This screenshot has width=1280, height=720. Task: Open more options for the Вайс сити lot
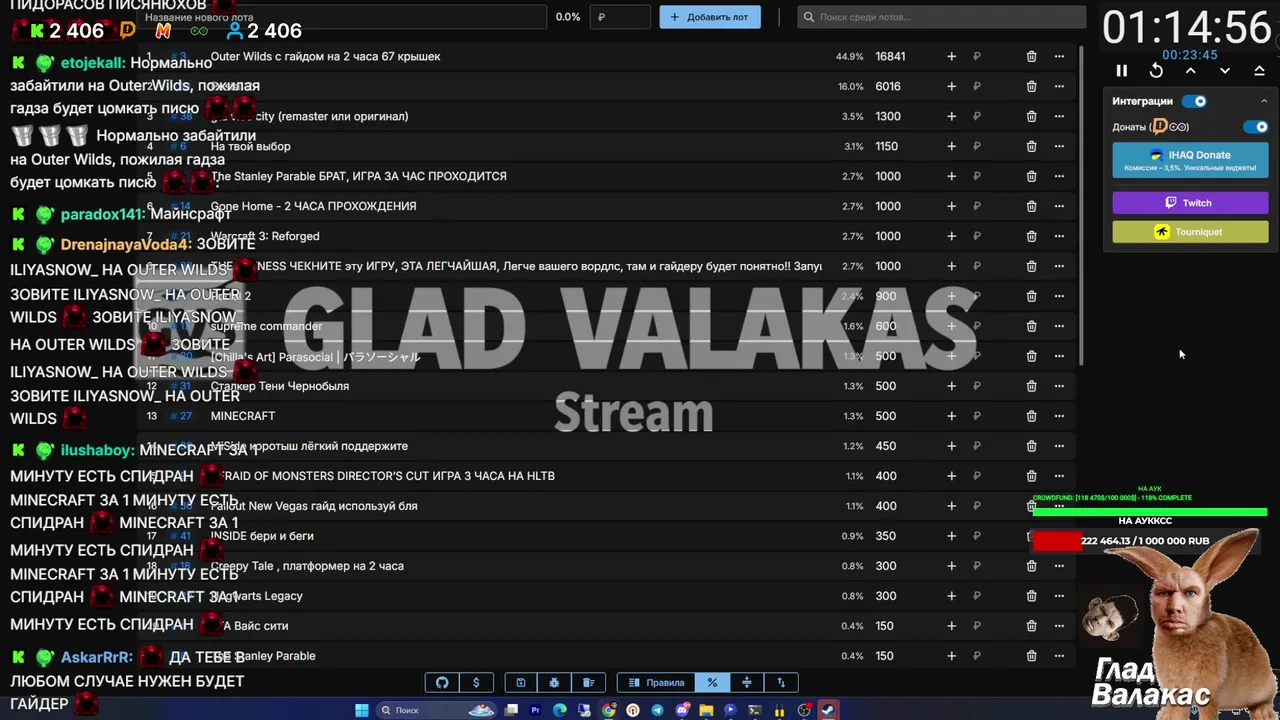pos(1059,627)
